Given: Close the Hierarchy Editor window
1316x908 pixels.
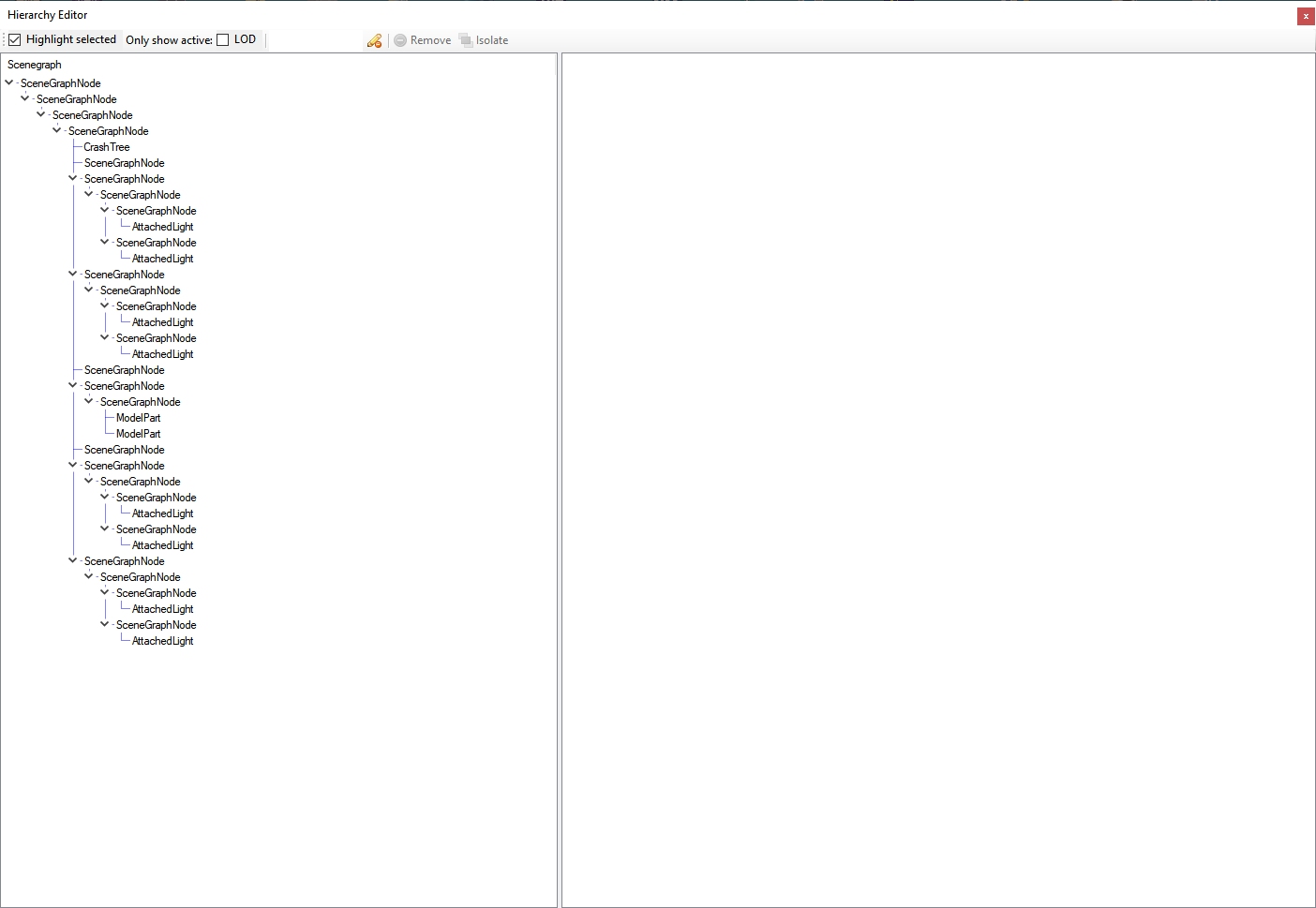Looking at the screenshot, I should 1305,16.
